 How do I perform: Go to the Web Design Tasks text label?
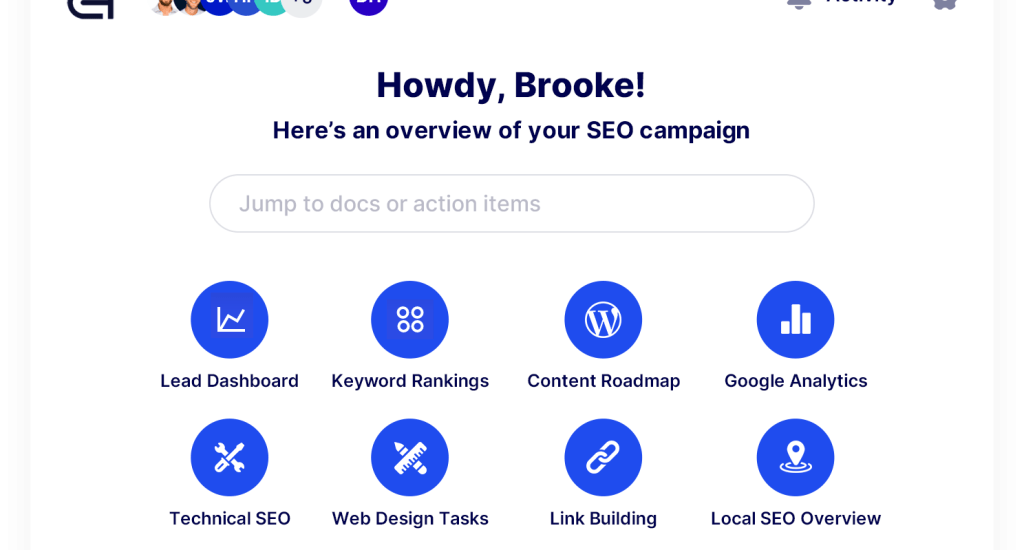pyautogui.click(x=410, y=518)
